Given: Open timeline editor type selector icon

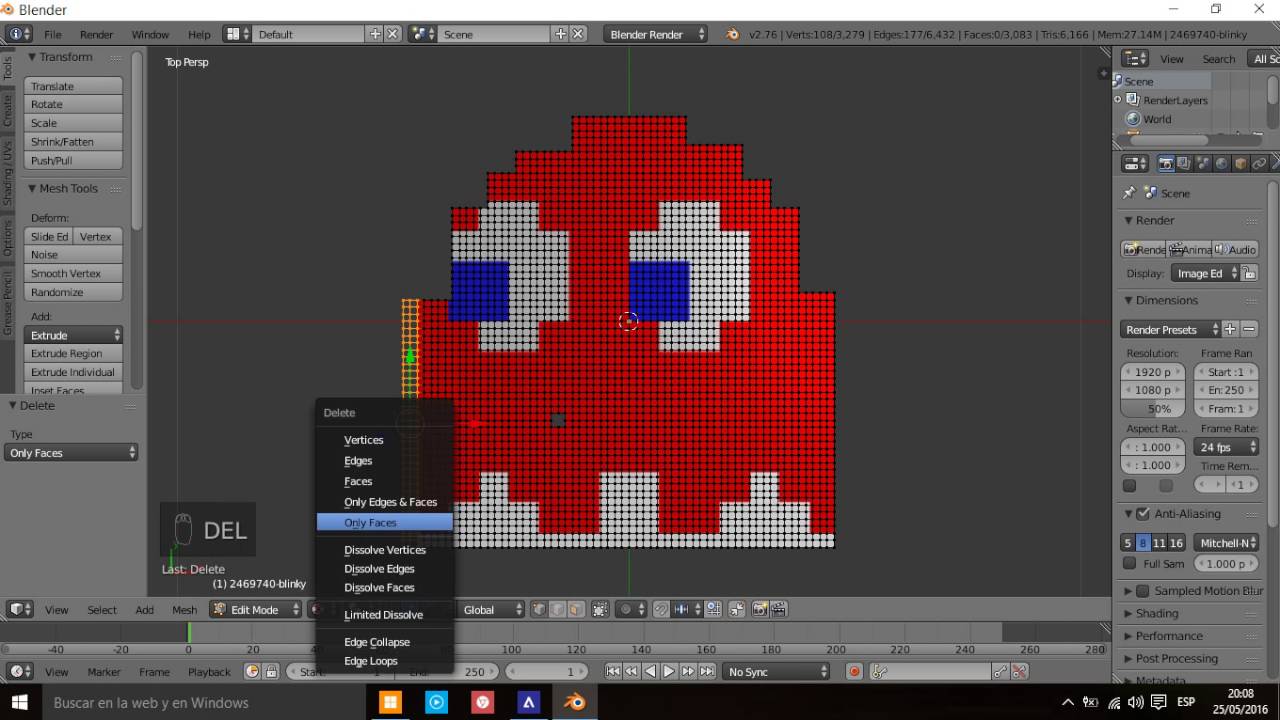Looking at the screenshot, I should tap(20, 672).
